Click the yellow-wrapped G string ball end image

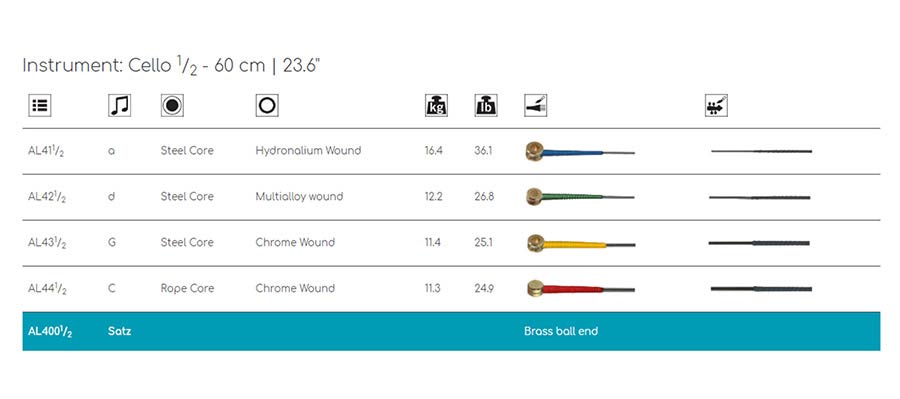coord(581,243)
